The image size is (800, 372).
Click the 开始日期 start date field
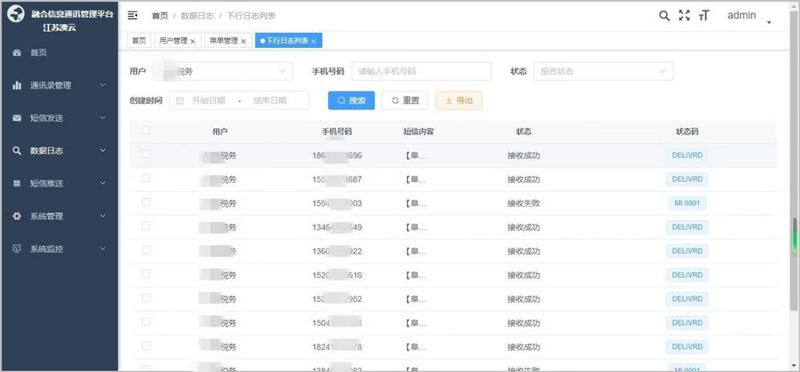click(208, 101)
